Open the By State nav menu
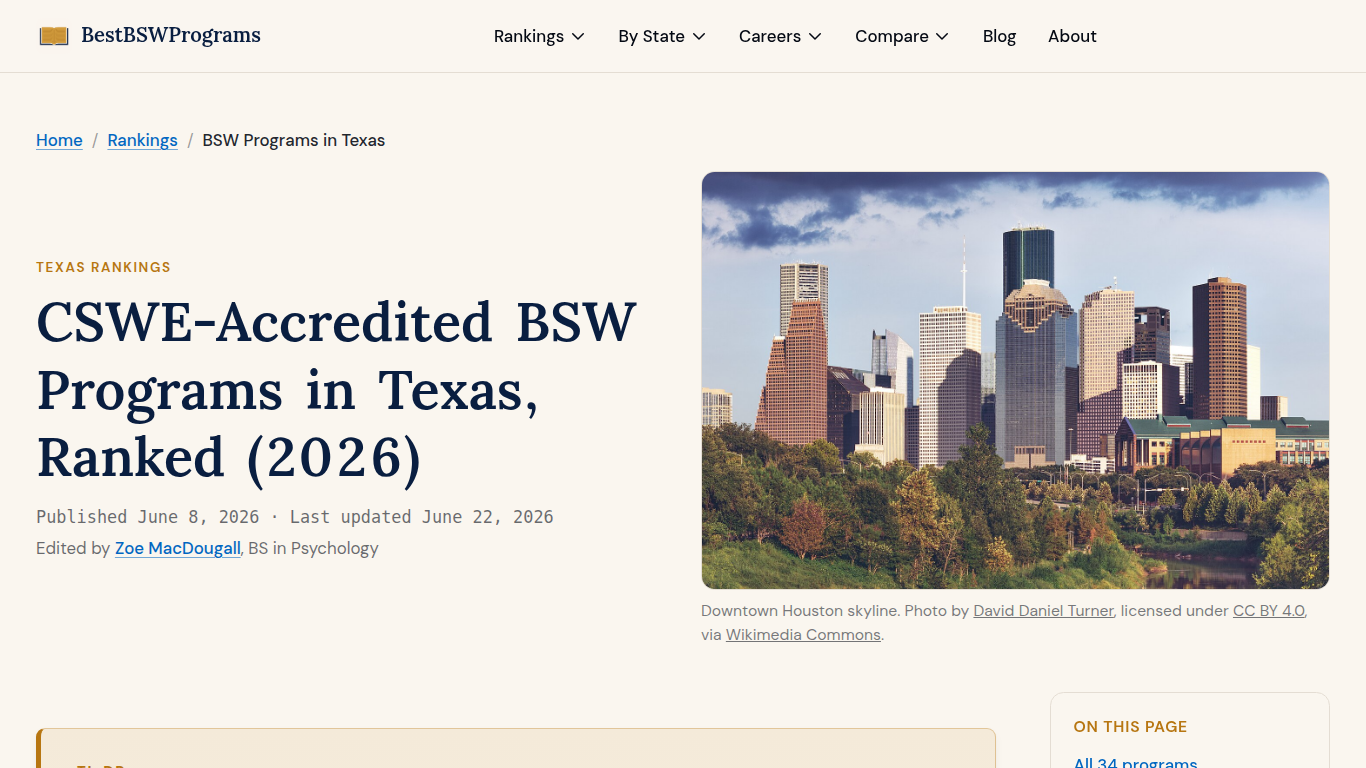 [x=662, y=36]
